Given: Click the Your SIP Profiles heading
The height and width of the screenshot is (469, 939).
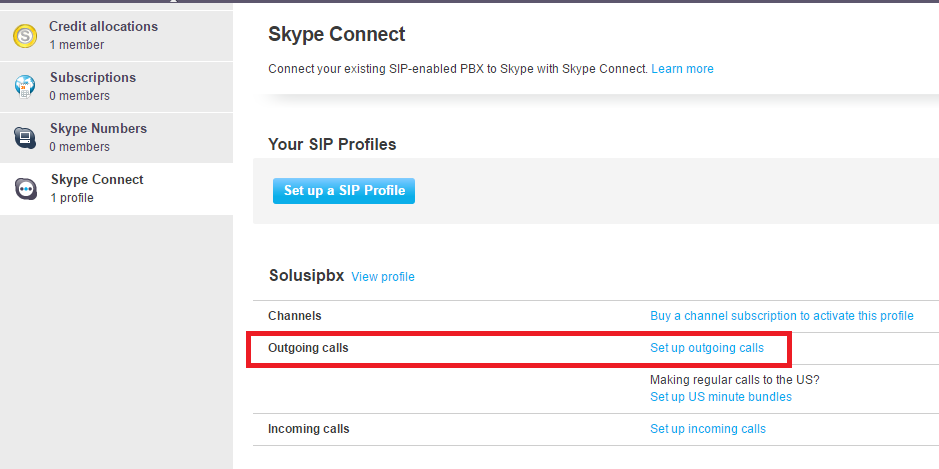Looking at the screenshot, I should click(x=332, y=145).
